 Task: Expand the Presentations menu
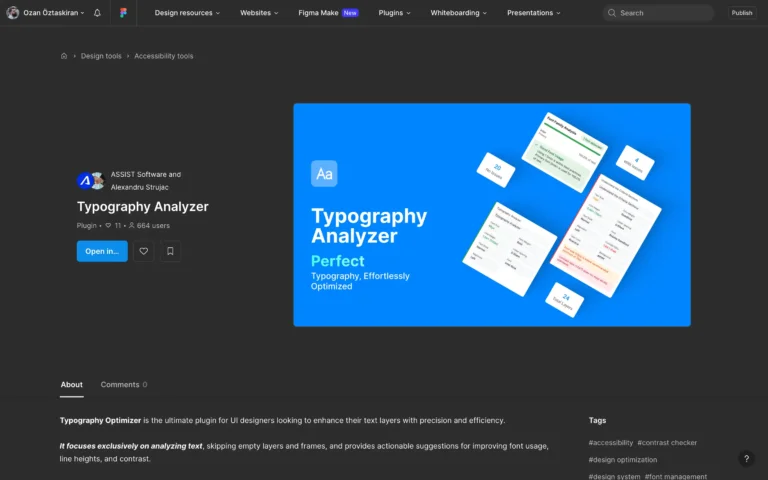click(533, 13)
